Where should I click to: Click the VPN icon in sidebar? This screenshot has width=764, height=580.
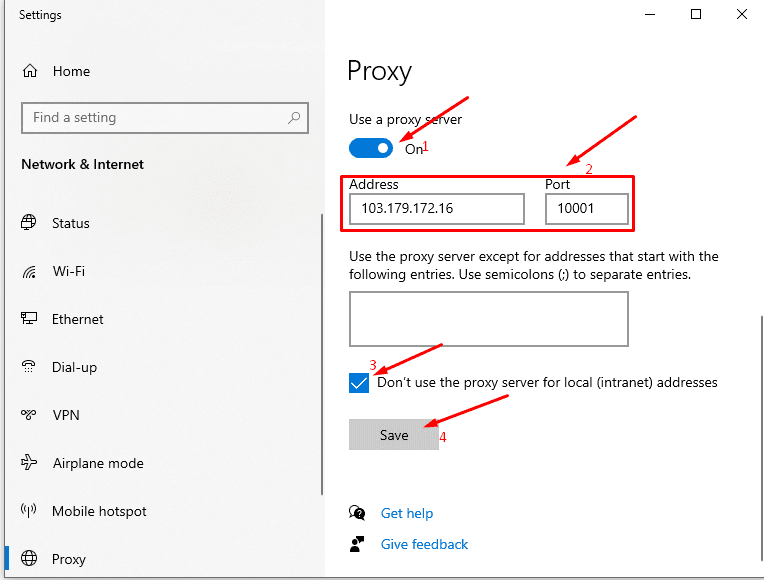click(29, 415)
